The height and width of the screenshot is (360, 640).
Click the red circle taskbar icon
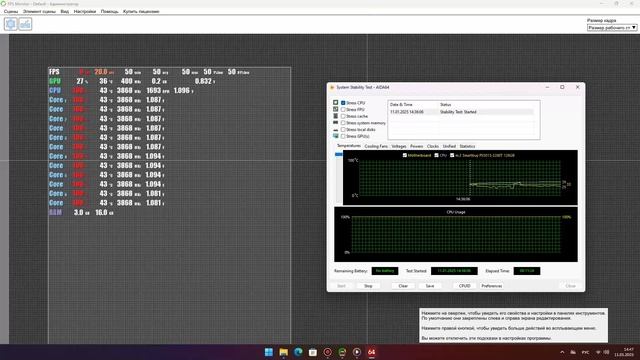tap(327, 352)
